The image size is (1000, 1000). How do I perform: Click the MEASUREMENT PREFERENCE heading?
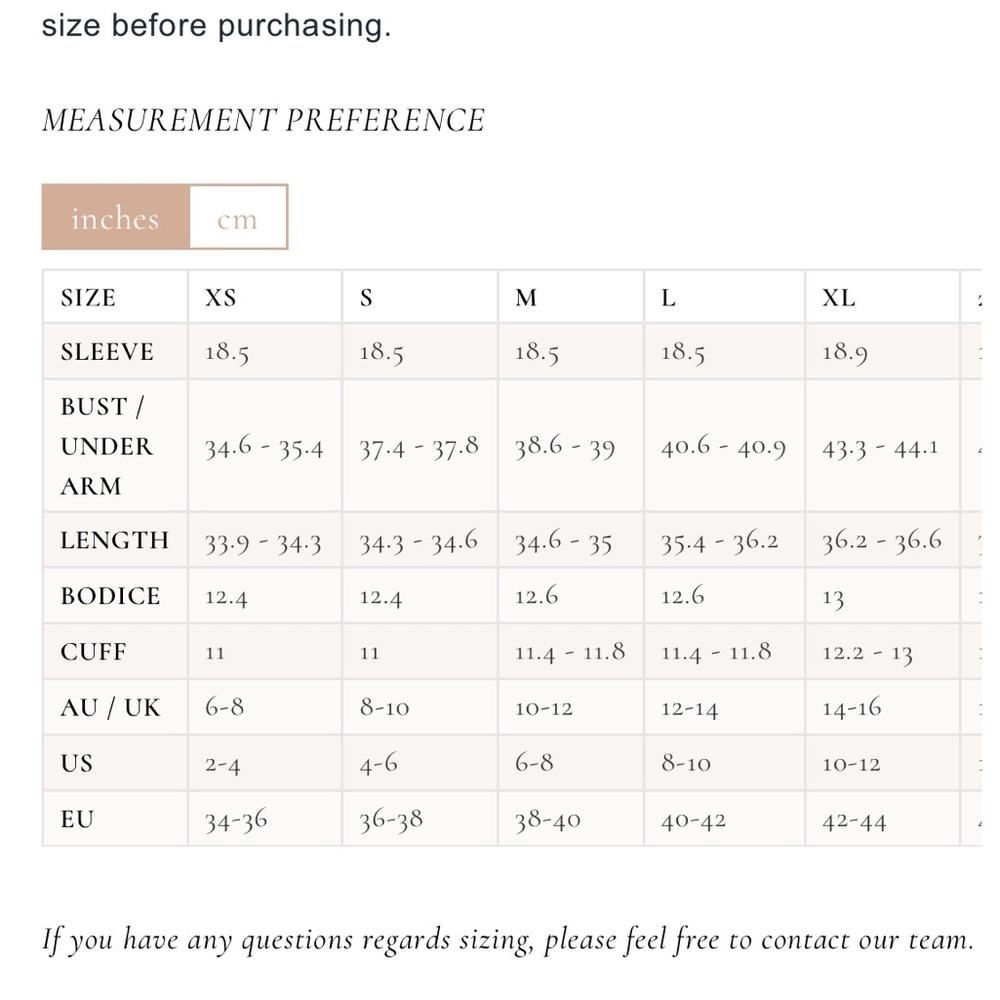[263, 120]
